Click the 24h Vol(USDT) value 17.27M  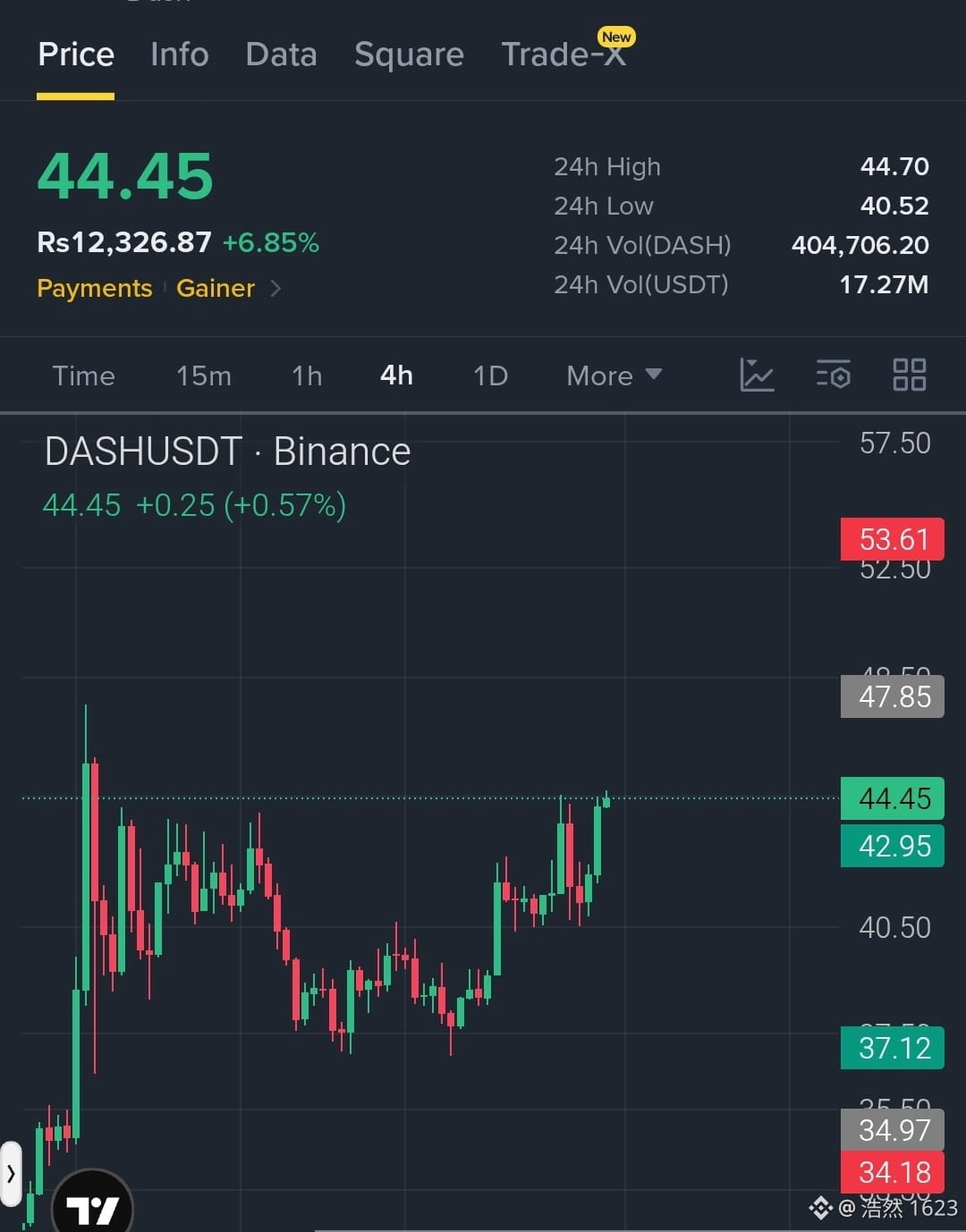(884, 284)
